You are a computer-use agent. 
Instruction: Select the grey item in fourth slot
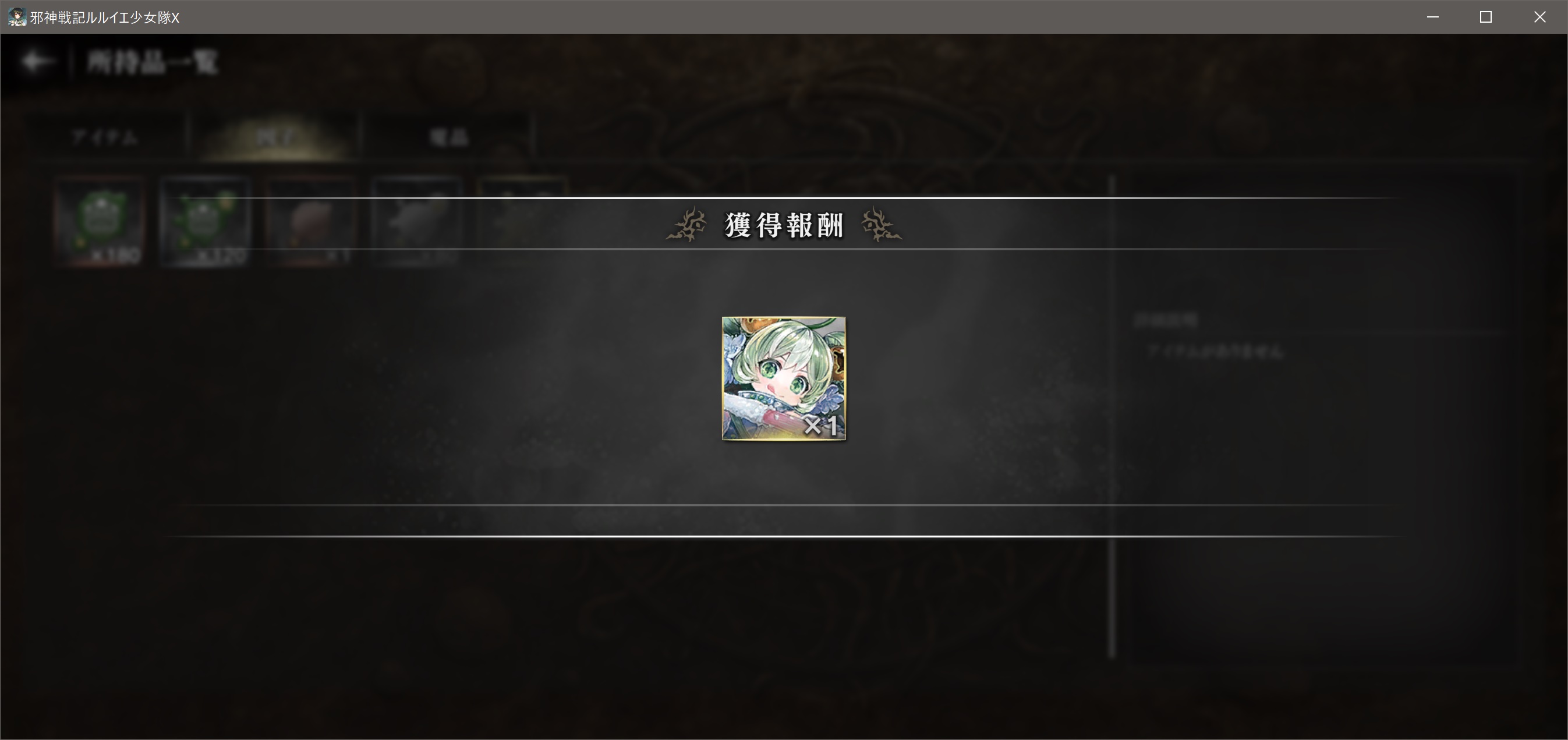click(417, 221)
